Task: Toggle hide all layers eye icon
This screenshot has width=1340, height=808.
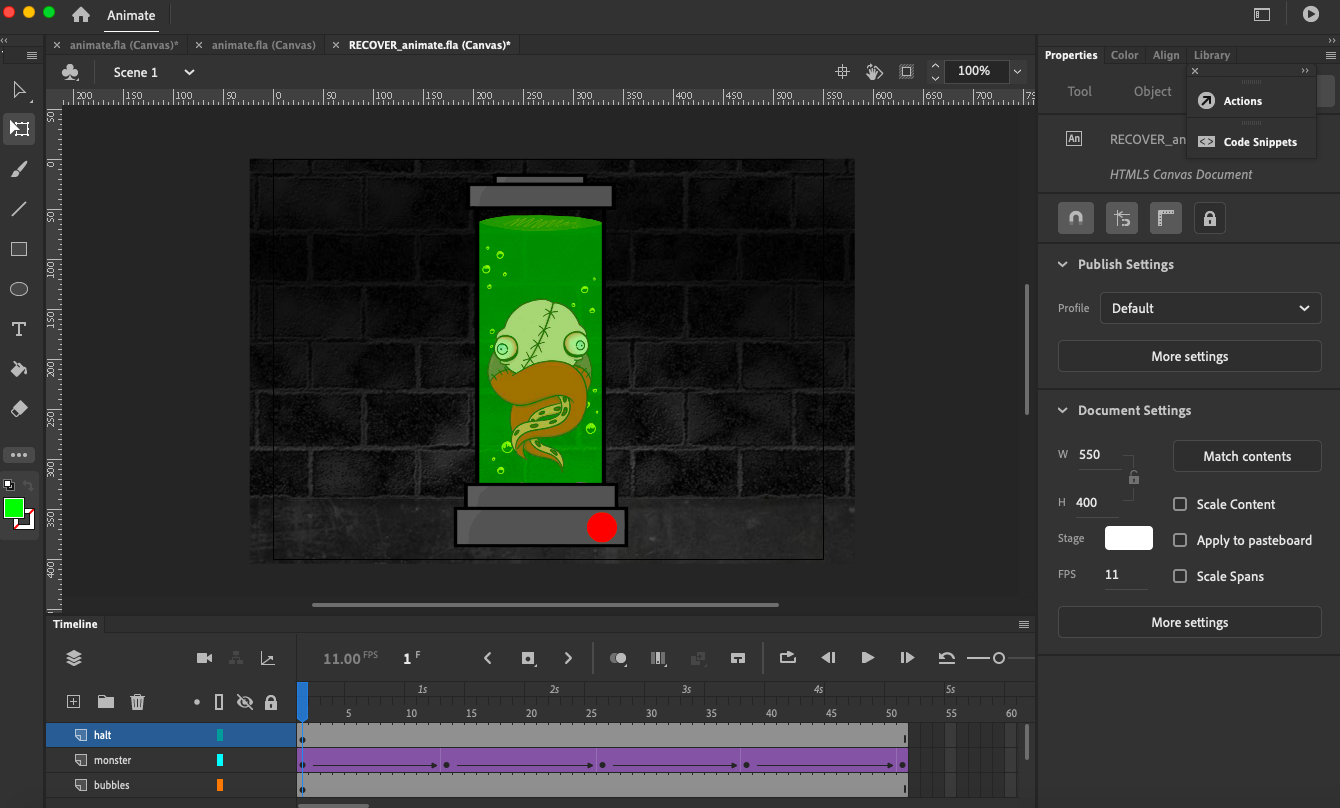Action: tap(245, 702)
